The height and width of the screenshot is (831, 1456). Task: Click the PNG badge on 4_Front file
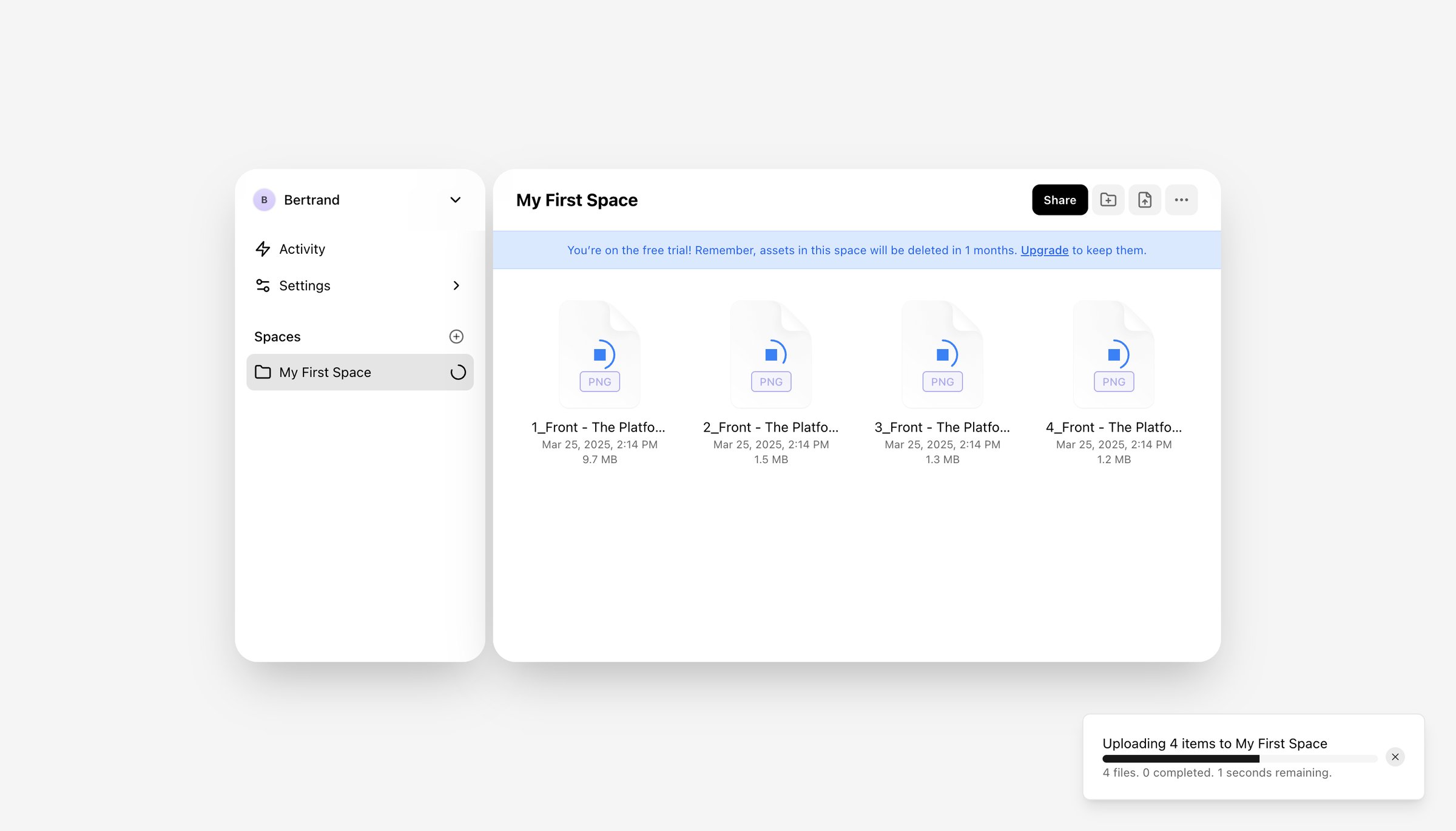1114,382
